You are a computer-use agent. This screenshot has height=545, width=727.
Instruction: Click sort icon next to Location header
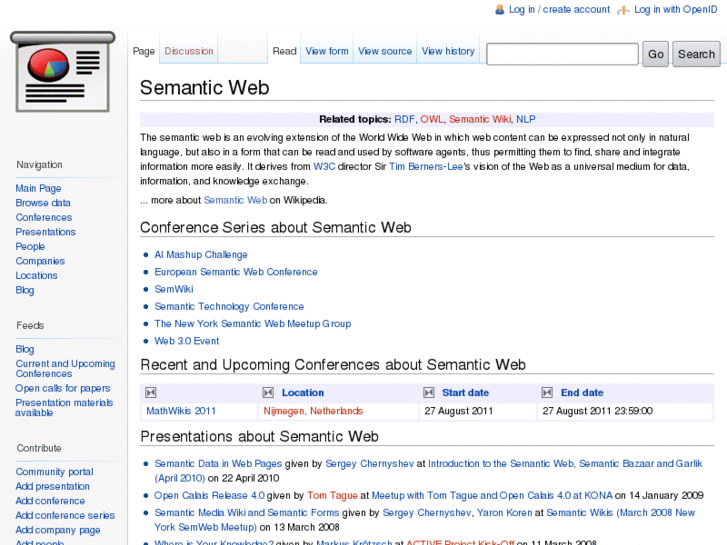coord(268,393)
